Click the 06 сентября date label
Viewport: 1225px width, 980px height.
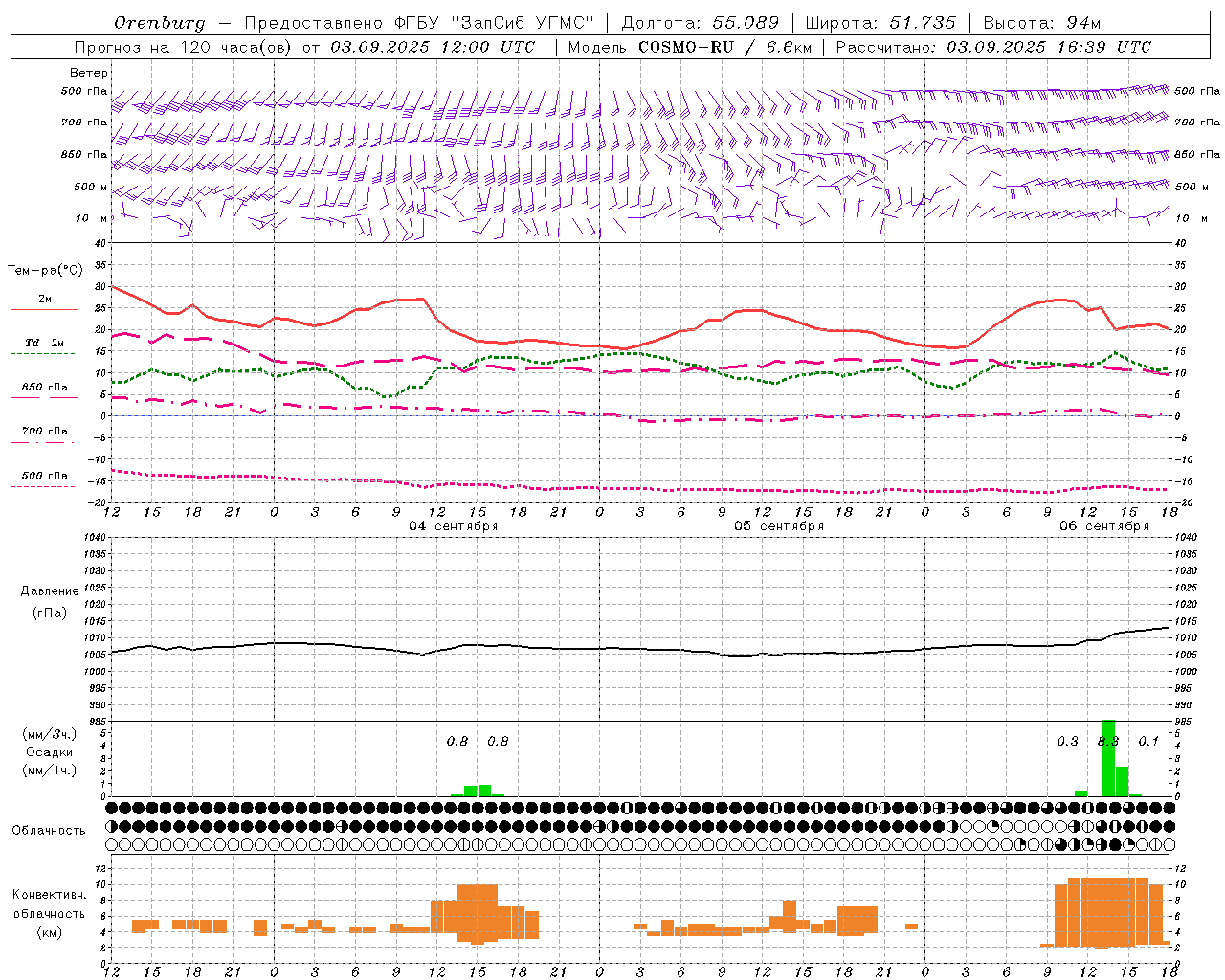click(x=1104, y=526)
